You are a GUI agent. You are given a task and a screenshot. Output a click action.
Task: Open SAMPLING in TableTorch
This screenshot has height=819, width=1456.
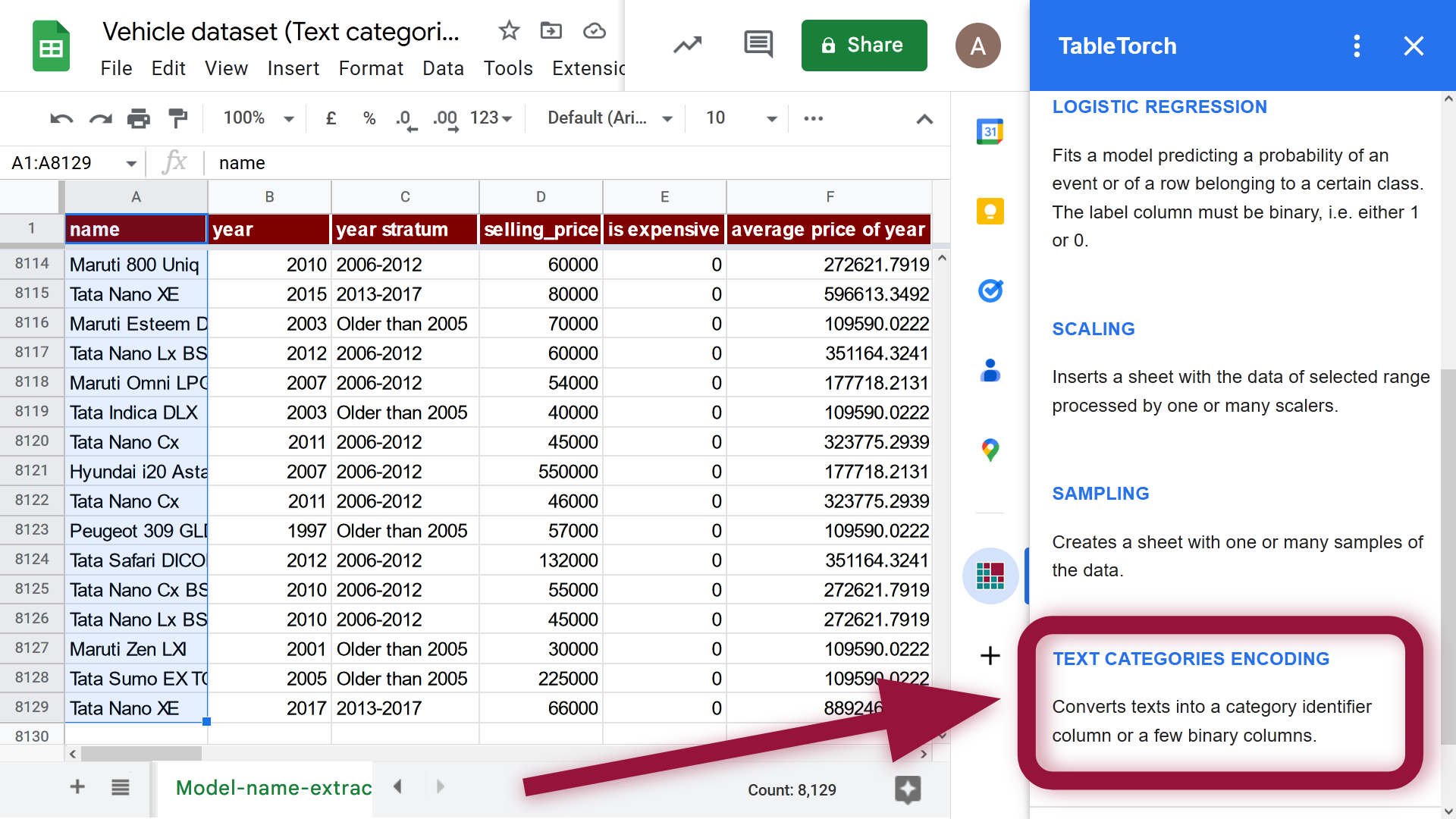(1100, 494)
